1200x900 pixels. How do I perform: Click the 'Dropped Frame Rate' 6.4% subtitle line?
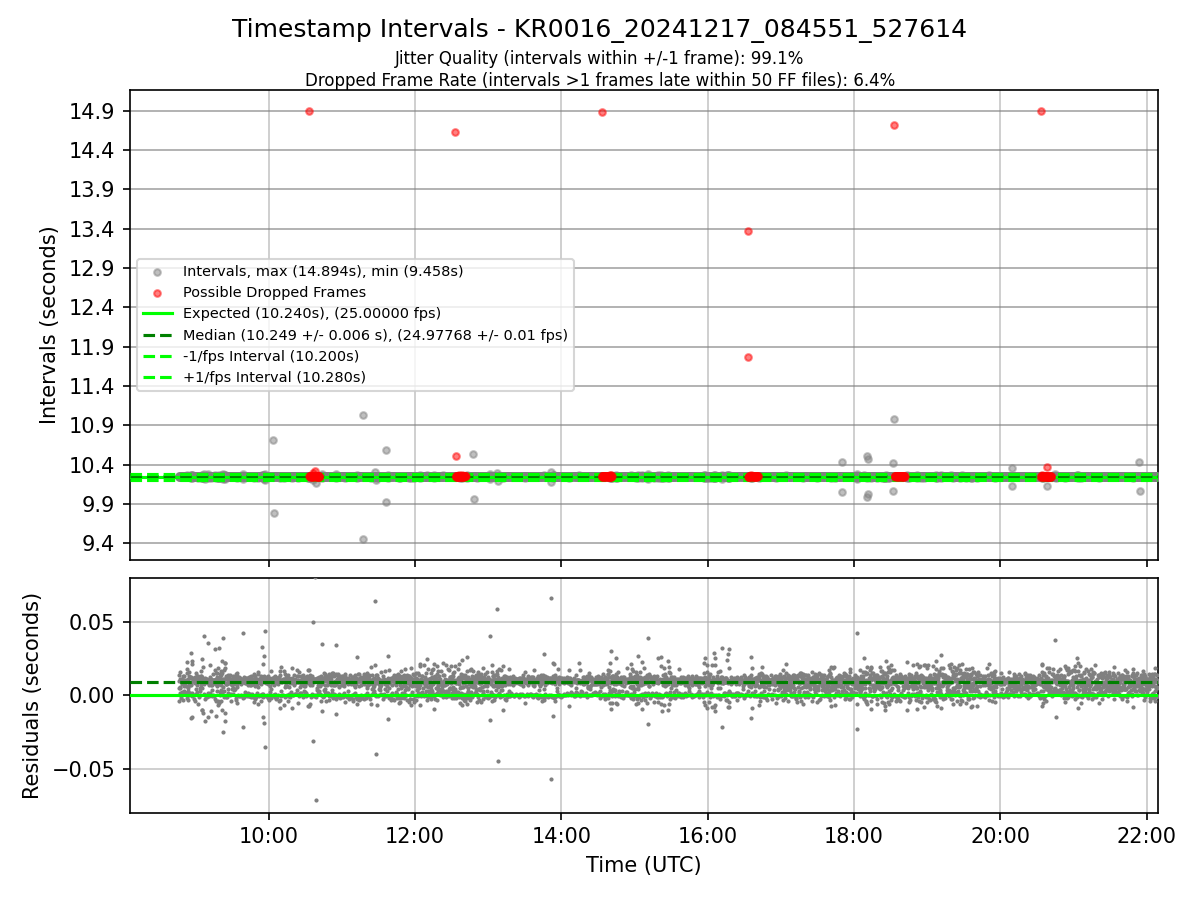click(x=599, y=80)
